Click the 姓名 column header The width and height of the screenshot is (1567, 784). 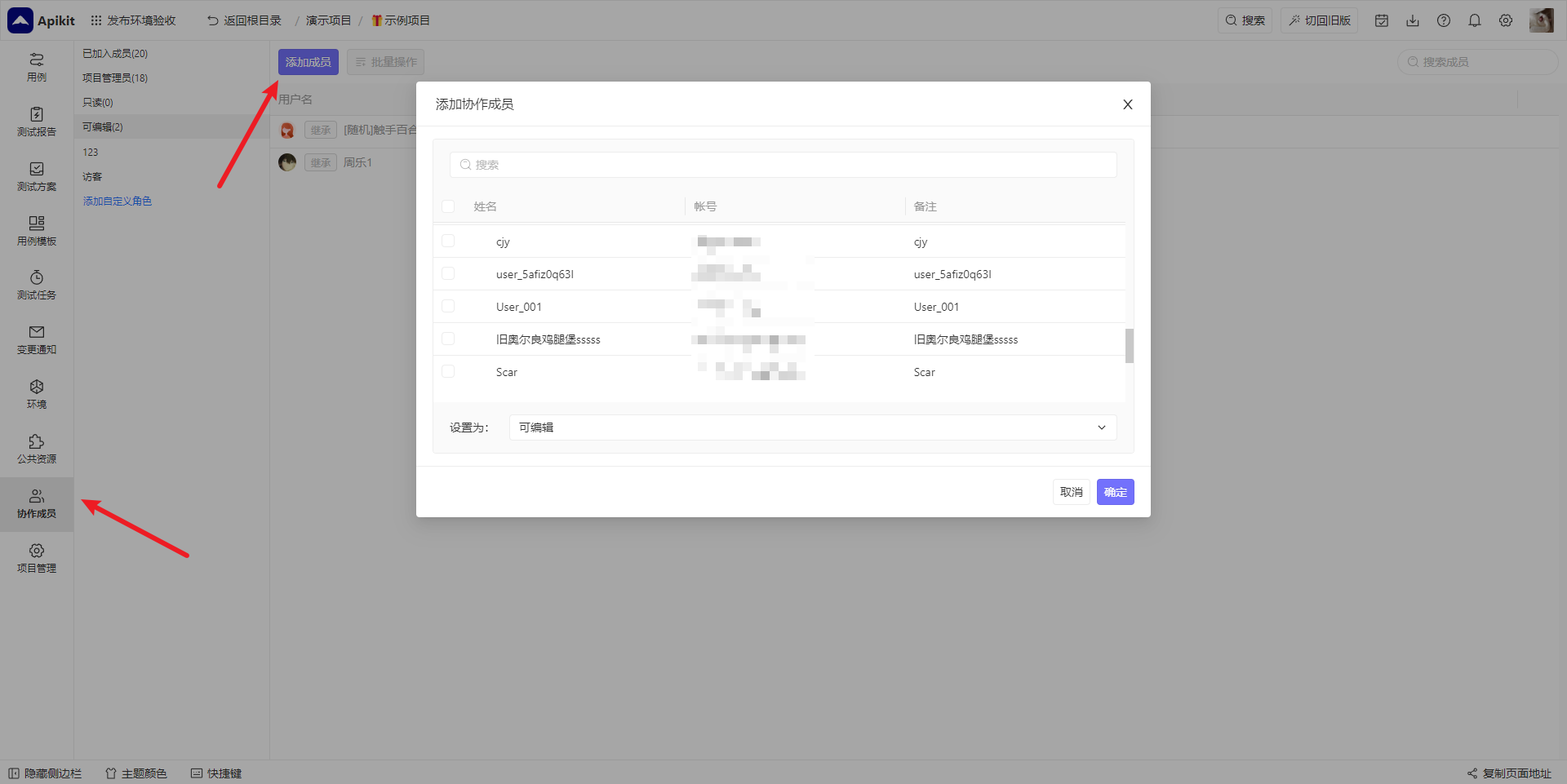pos(486,206)
